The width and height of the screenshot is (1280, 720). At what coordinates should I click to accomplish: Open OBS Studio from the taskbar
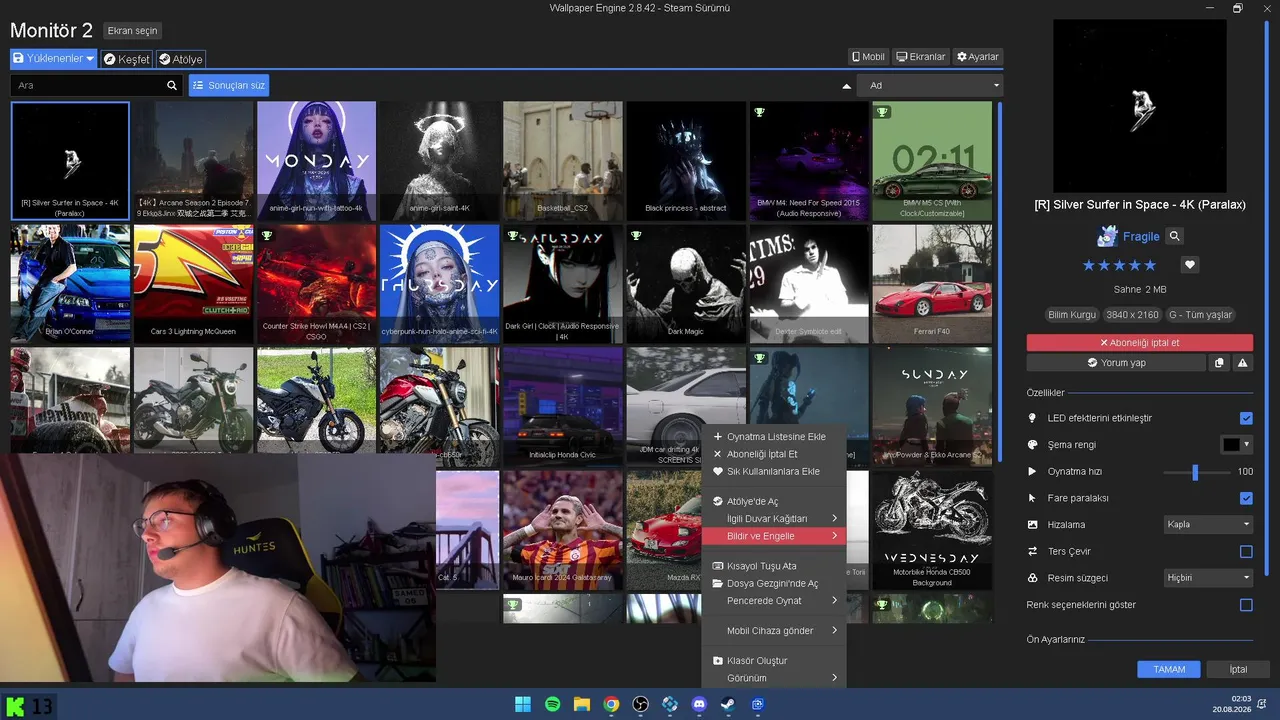[x=641, y=704]
